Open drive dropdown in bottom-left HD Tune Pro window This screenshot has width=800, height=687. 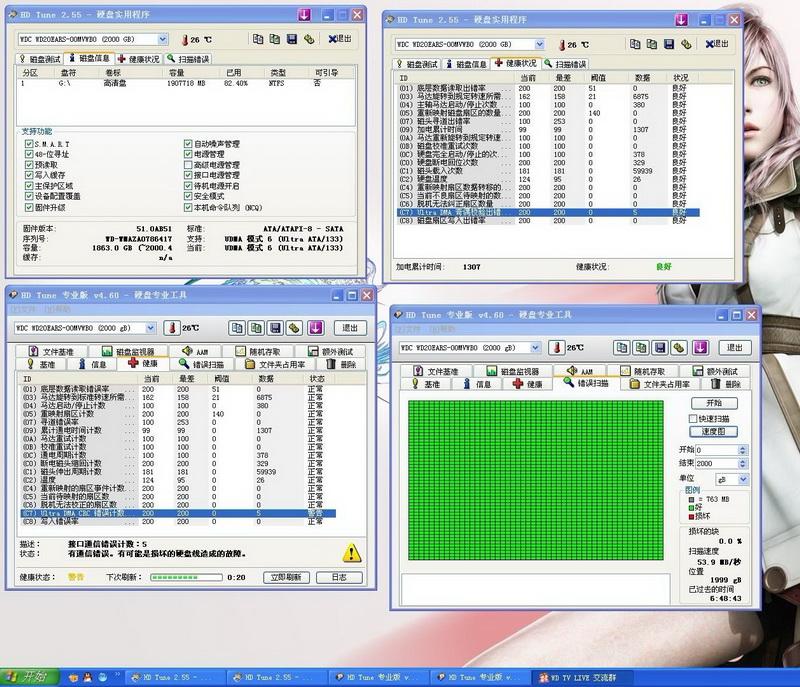[x=151, y=327]
